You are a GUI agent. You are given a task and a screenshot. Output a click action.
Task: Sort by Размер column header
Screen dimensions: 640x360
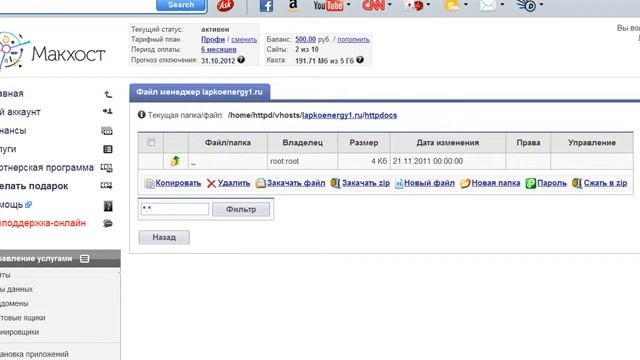364,143
